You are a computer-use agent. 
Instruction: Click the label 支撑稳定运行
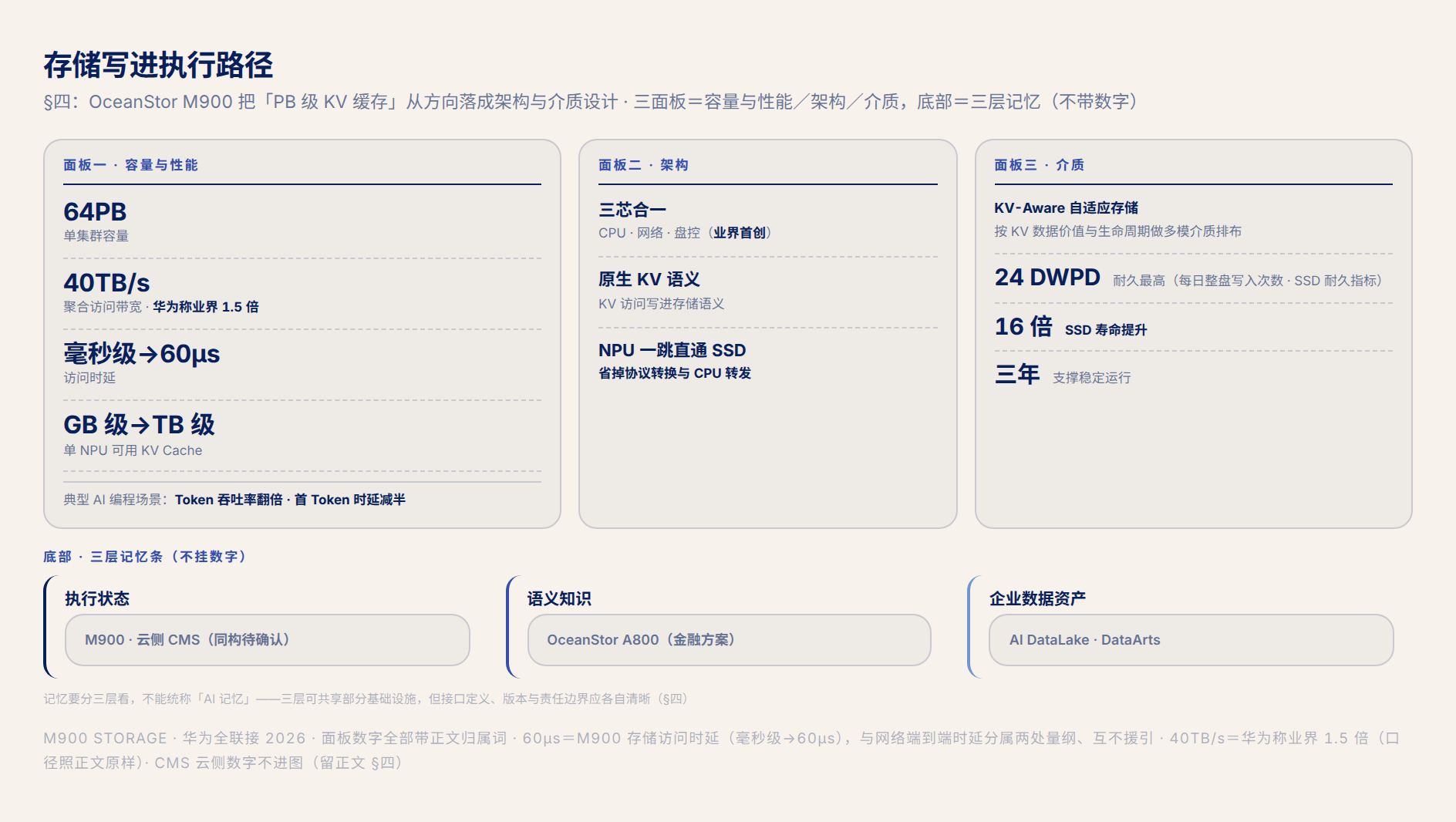tap(1092, 378)
